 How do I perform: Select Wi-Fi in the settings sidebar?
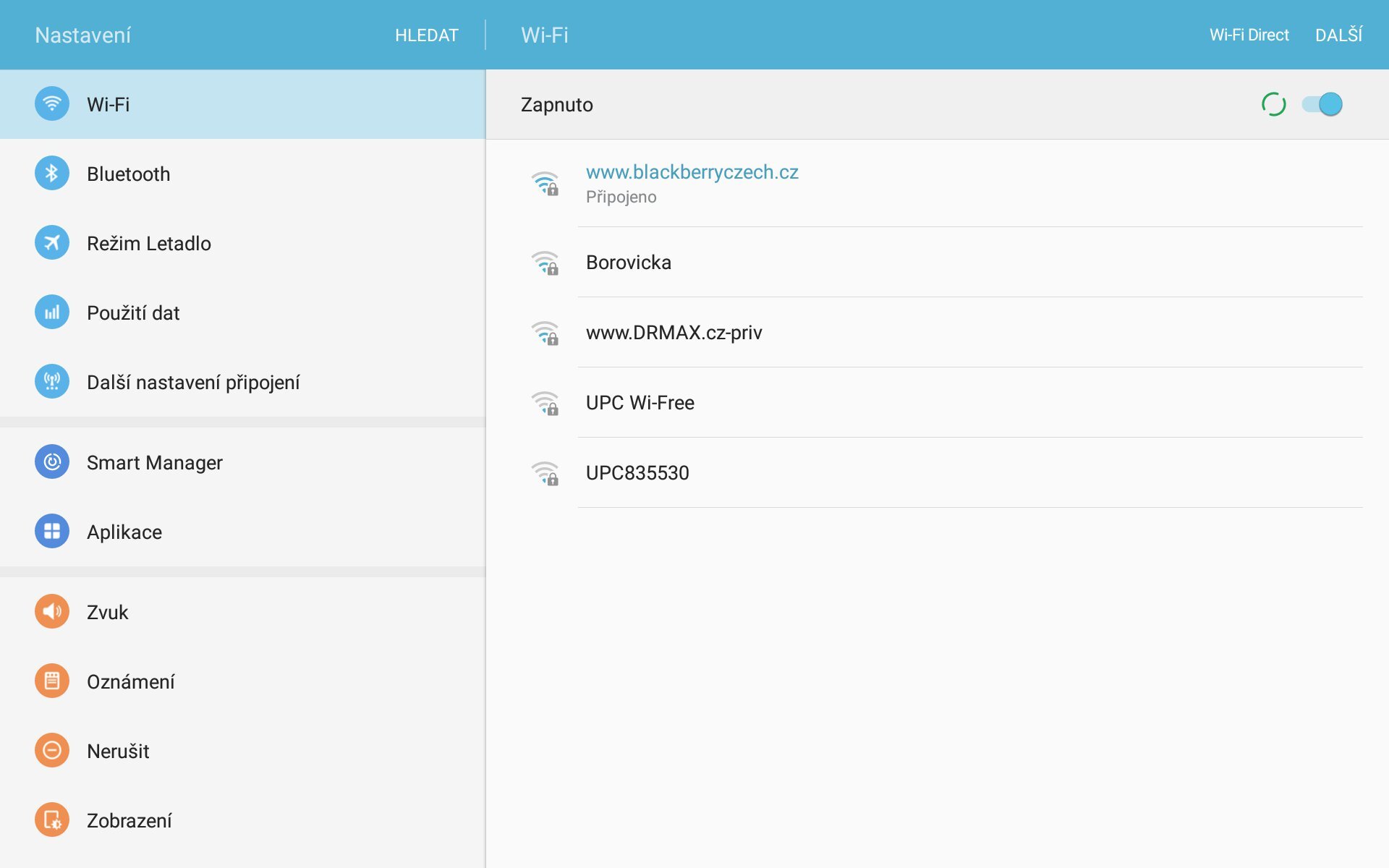click(x=242, y=104)
